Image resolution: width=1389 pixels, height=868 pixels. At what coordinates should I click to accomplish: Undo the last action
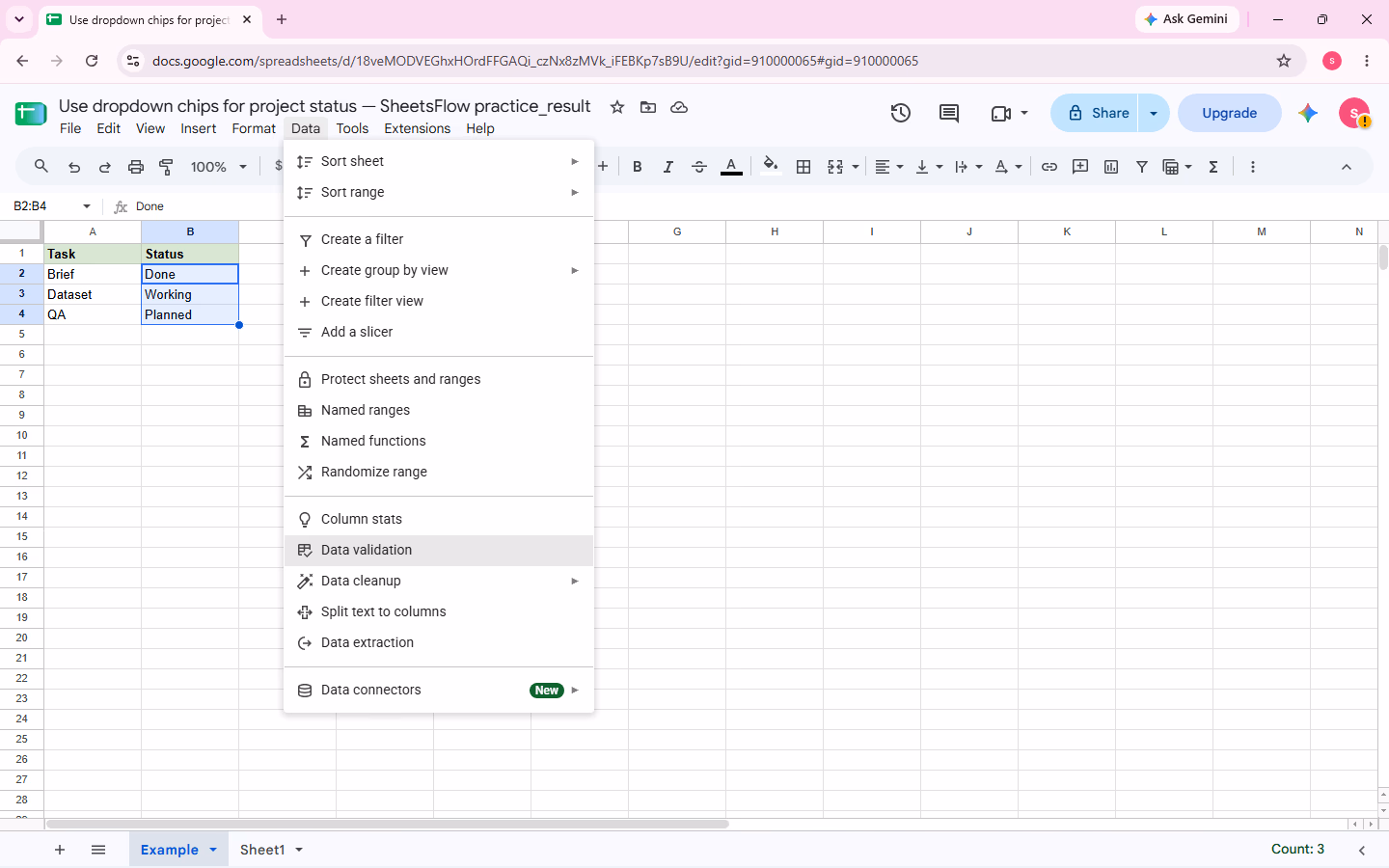pyautogui.click(x=74, y=167)
